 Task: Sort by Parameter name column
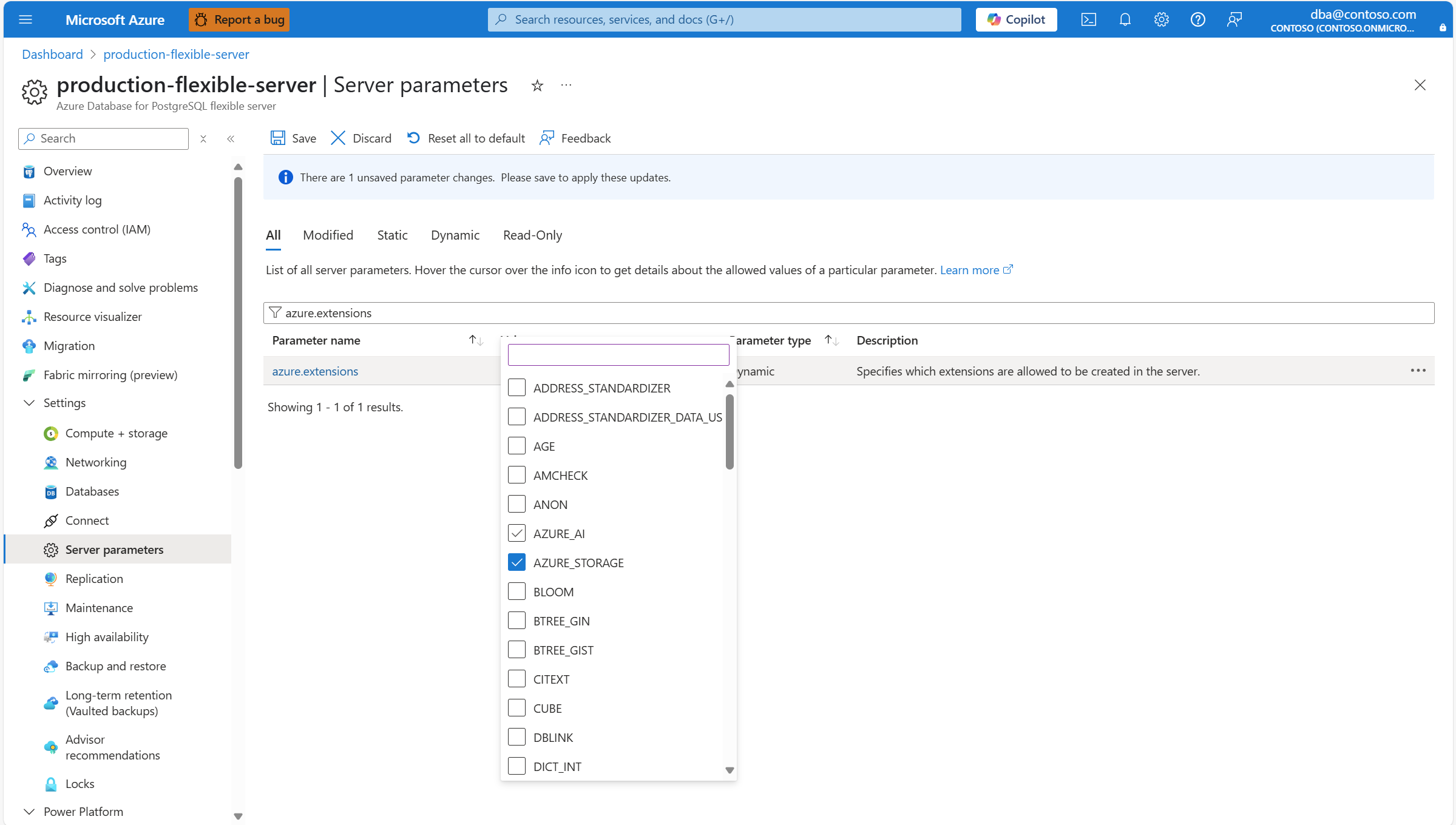[476, 340]
